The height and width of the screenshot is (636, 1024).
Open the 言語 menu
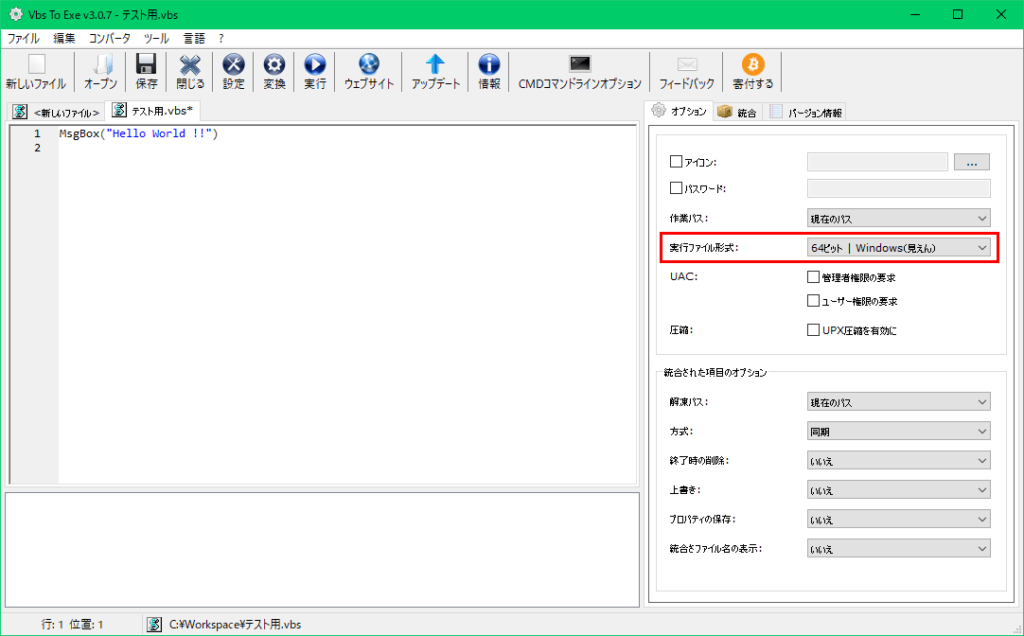pos(194,39)
